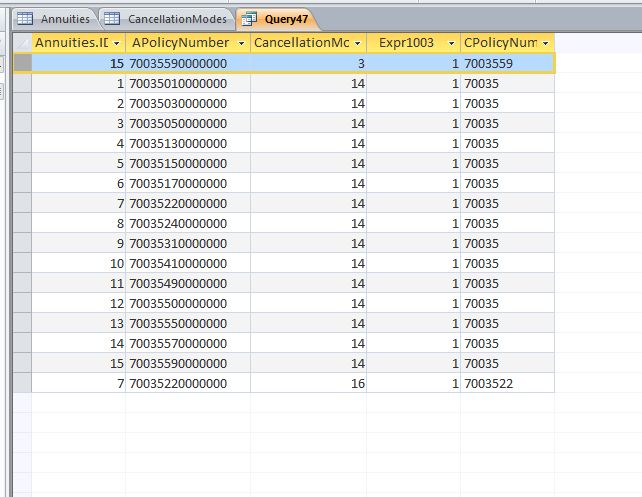Click cell 70035490000000
This screenshot has height=497, width=642.
pos(188,283)
